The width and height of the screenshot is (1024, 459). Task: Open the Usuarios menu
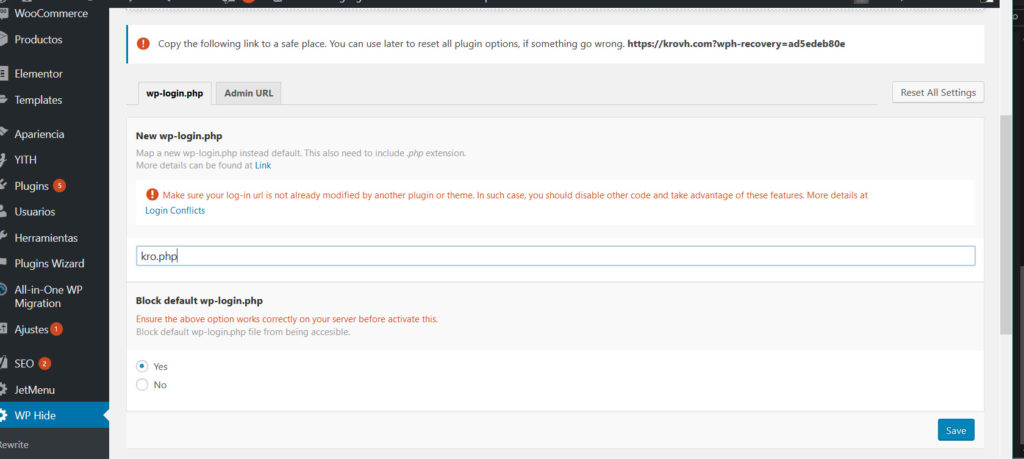[x=35, y=212]
